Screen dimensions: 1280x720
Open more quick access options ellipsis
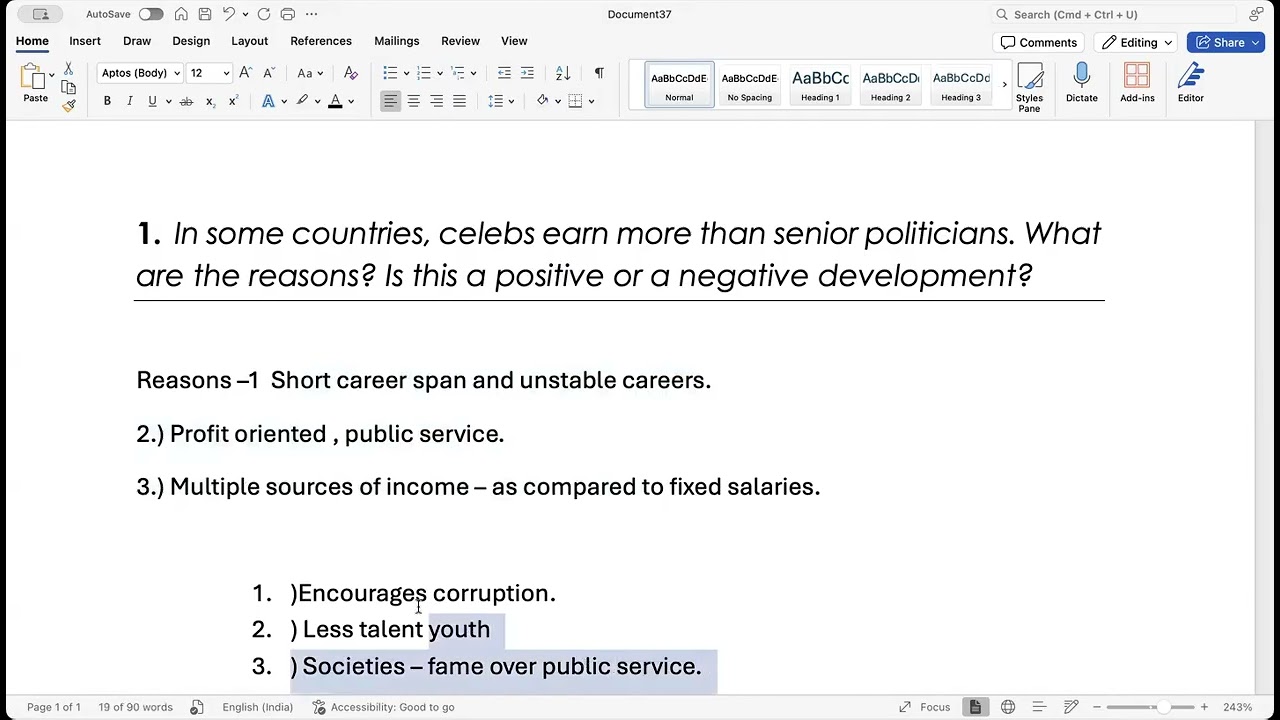[x=311, y=14]
